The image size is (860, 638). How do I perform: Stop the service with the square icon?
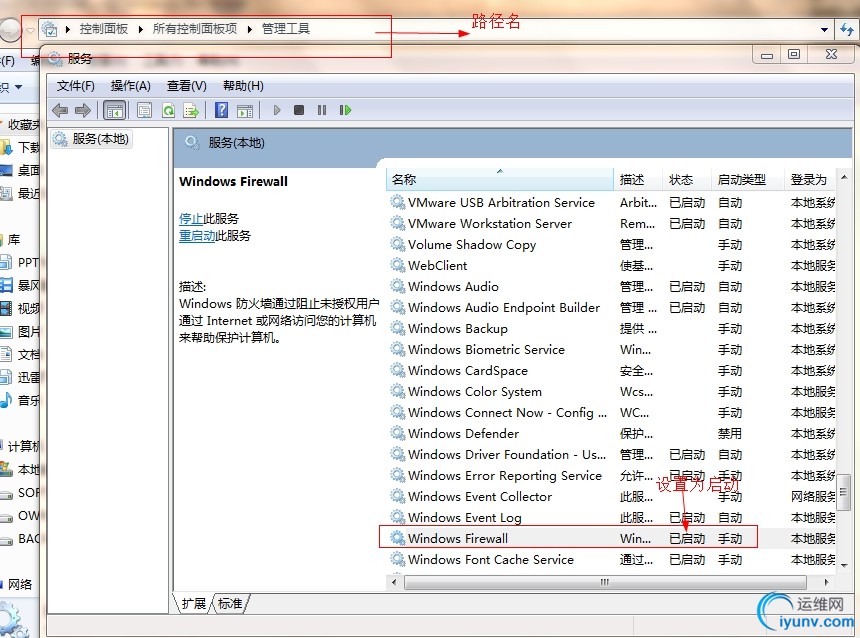click(x=299, y=110)
